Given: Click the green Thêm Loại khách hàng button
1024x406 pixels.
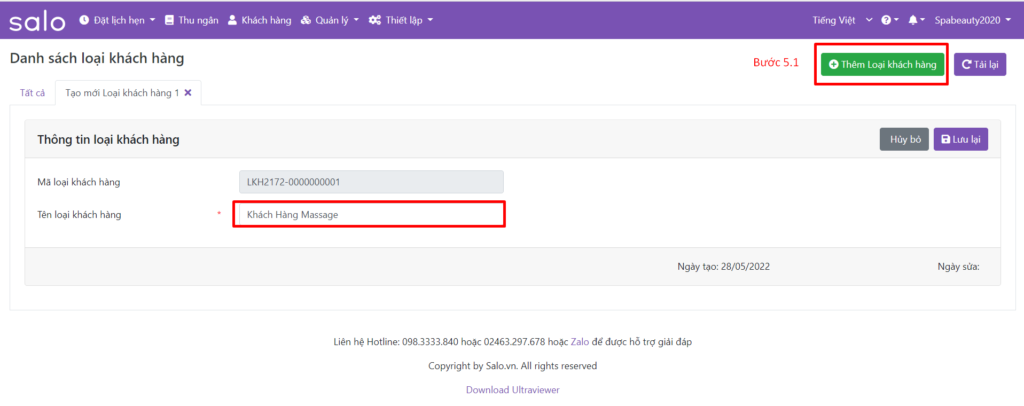Looking at the screenshot, I should [x=882, y=64].
